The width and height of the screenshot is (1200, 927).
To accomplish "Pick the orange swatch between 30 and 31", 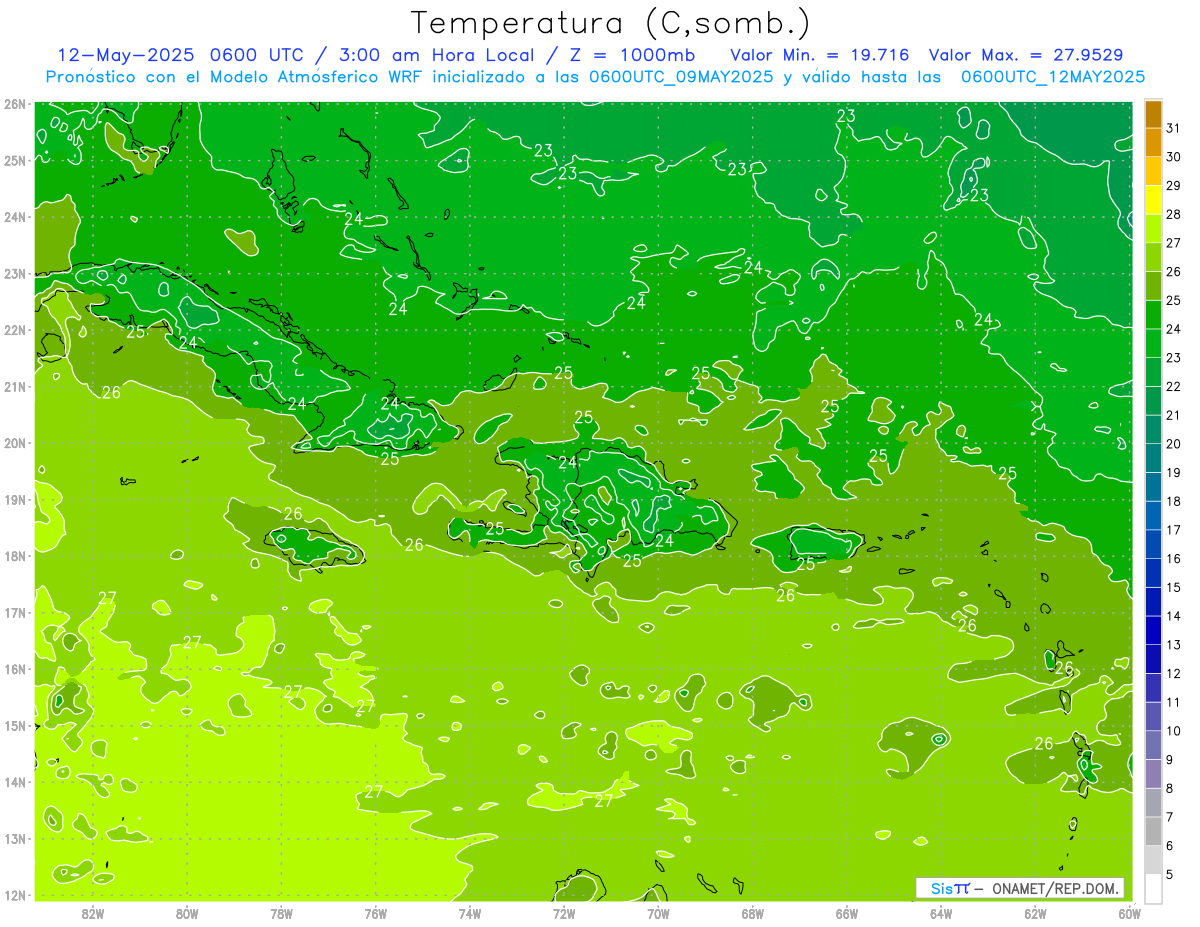I will point(1154,143).
